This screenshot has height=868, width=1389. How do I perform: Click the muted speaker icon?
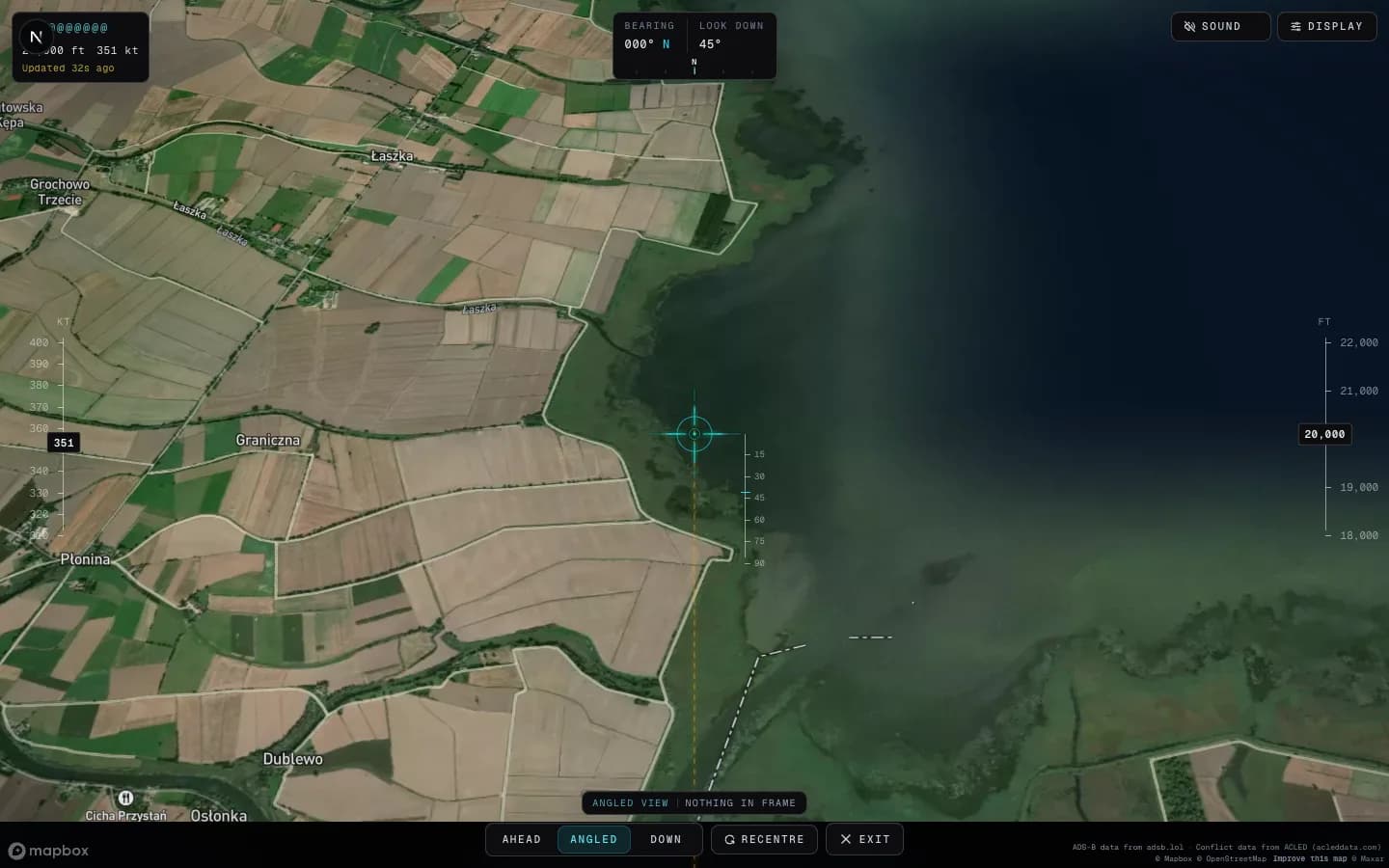[1189, 27]
